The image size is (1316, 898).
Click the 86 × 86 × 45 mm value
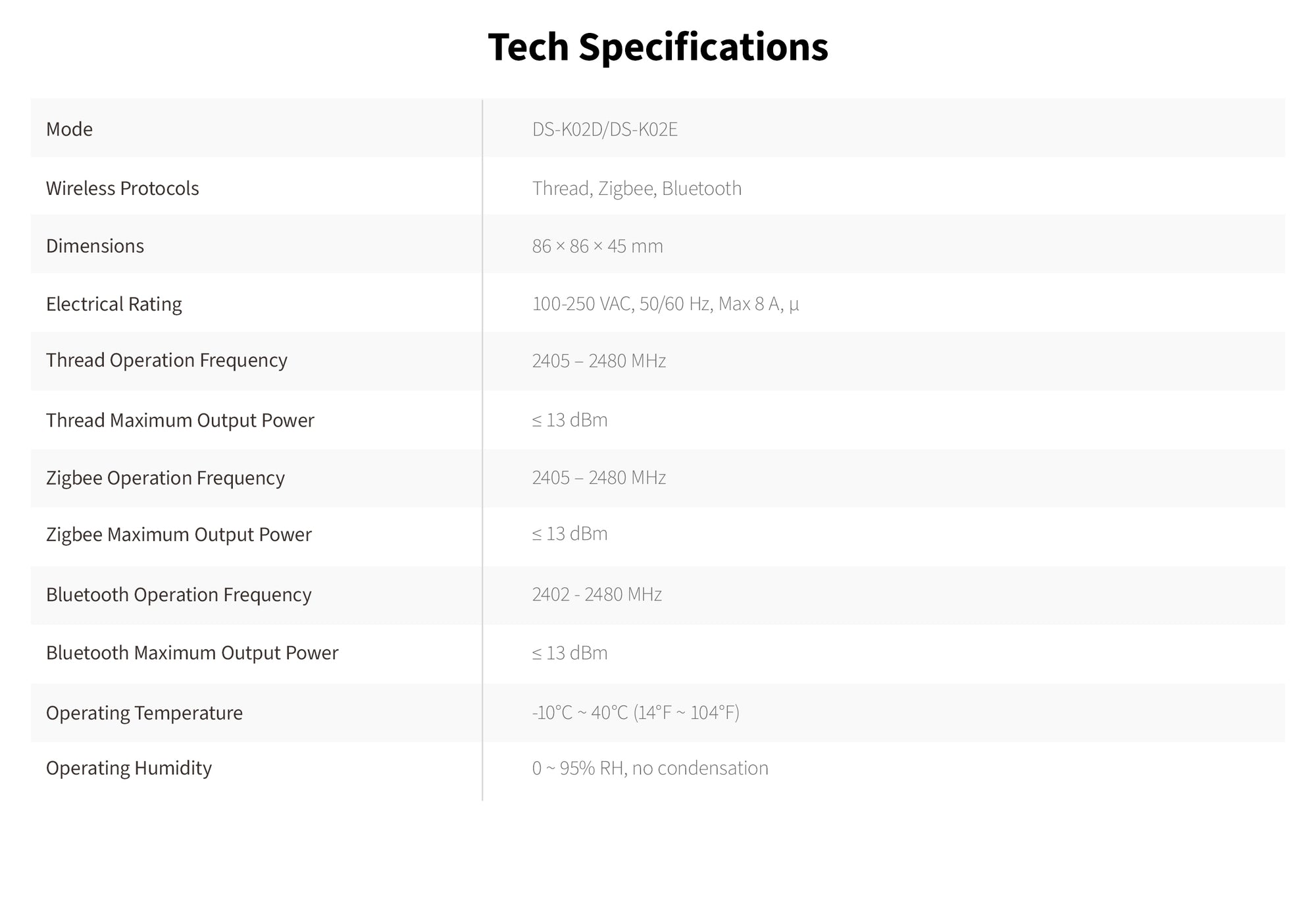pyautogui.click(x=597, y=246)
